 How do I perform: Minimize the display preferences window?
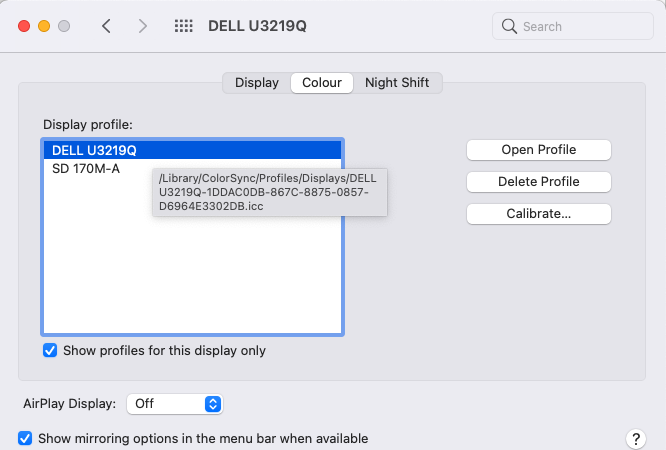pos(43,26)
